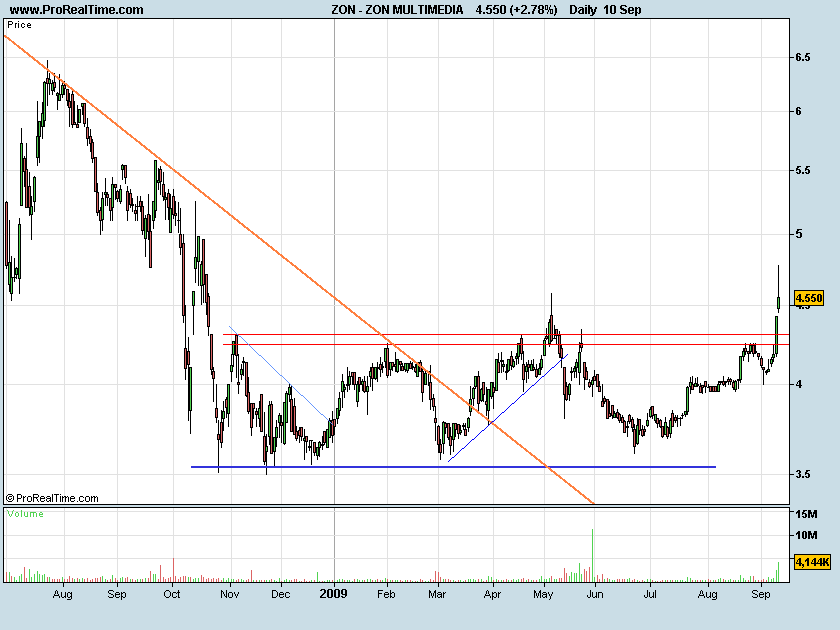Click the 2009 year label on time axis

tap(333, 594)
